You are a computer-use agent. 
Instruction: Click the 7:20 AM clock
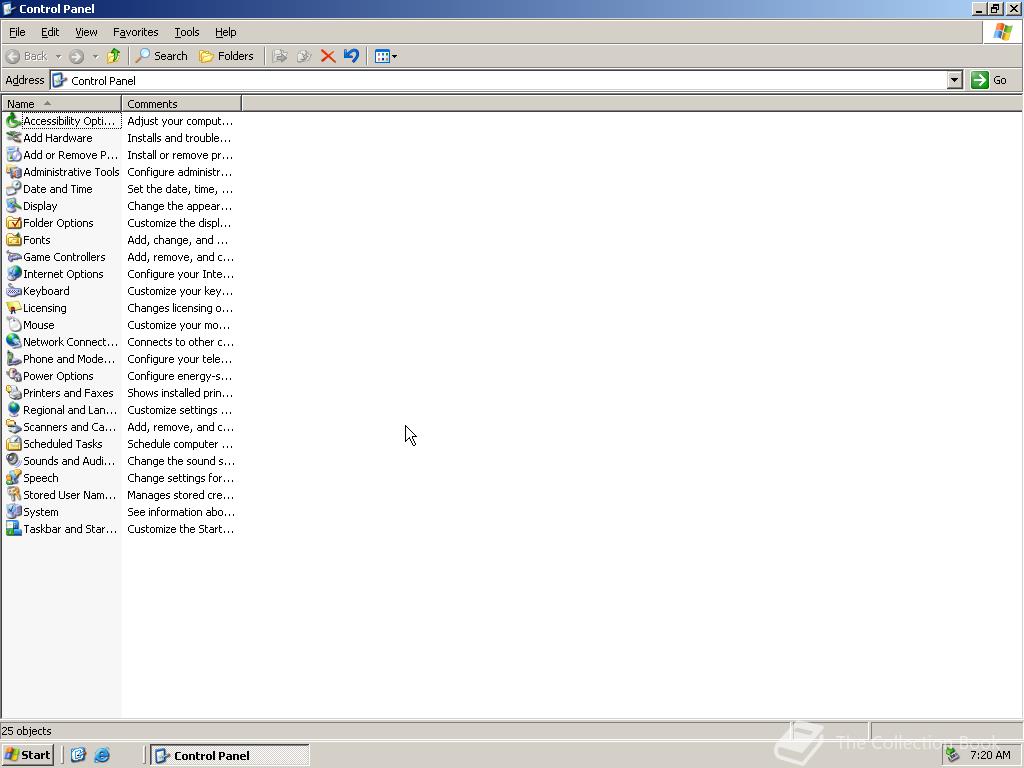click(990, 755)
